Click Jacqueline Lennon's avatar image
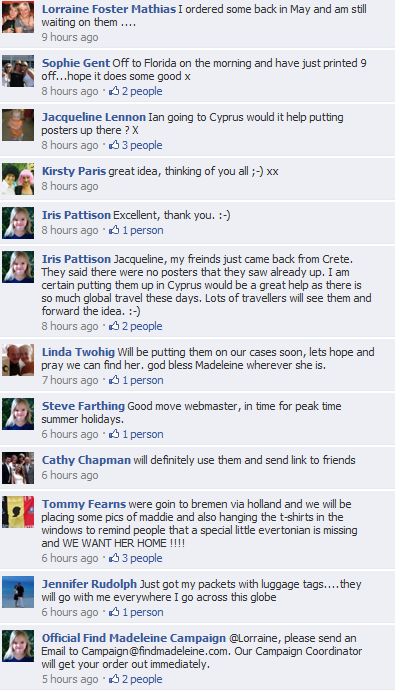 click(x=18, y=125)
